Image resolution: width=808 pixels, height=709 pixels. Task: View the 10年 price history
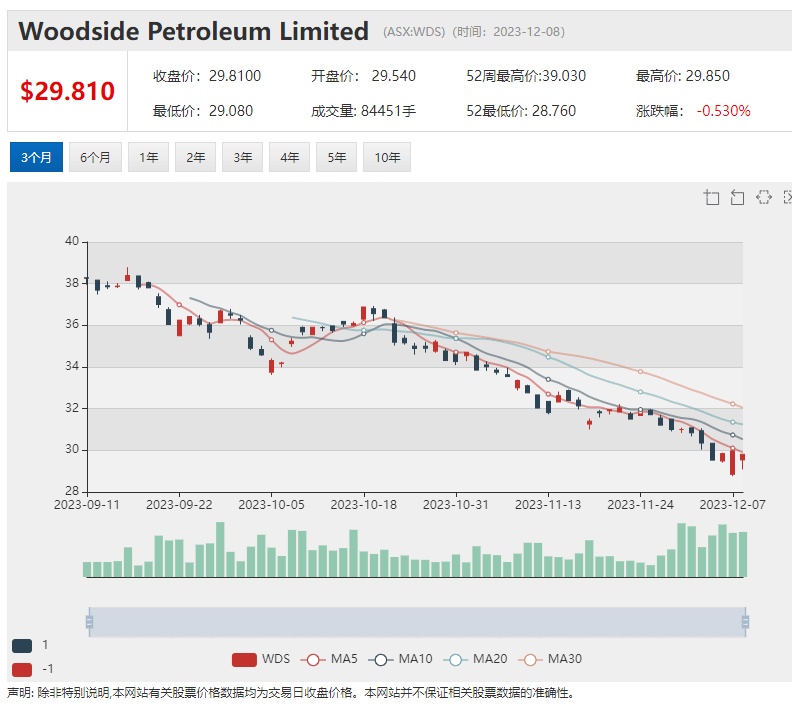pos(387,157)
